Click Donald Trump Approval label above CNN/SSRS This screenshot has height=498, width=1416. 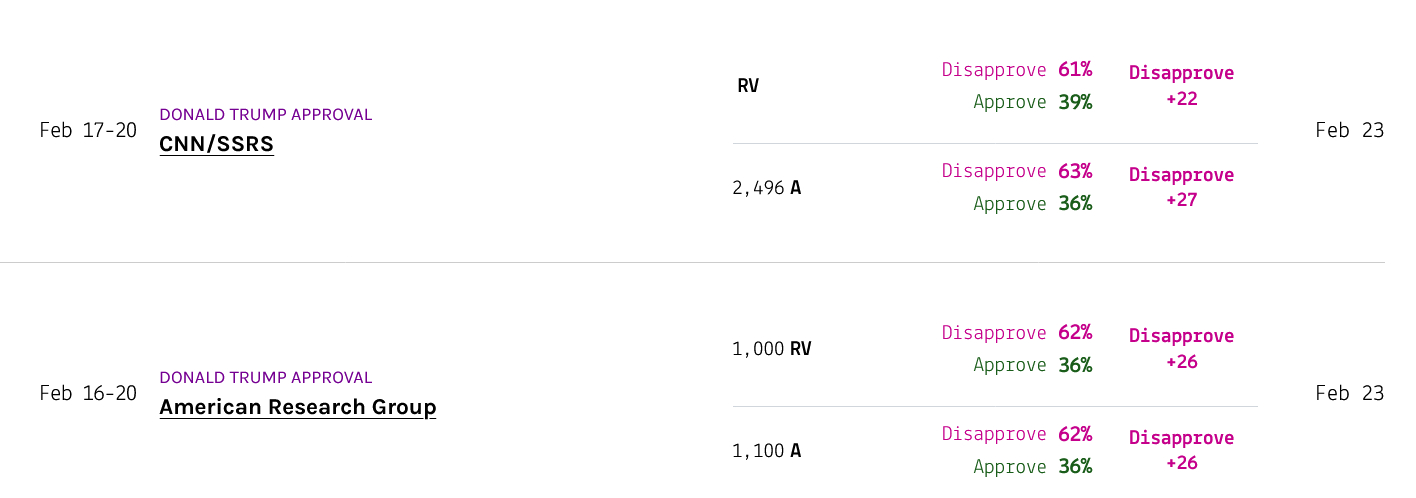click(x=265, y=115)
